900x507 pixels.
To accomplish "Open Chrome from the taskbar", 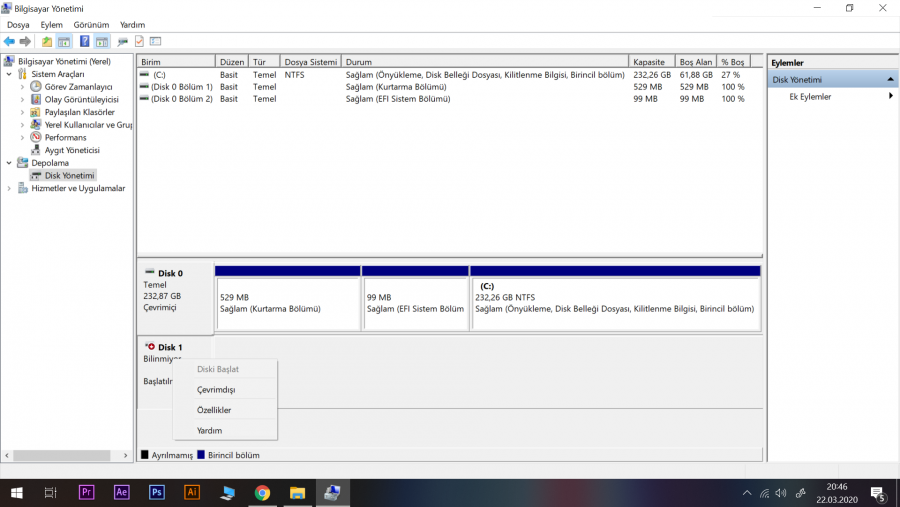I will coord(262,493).
